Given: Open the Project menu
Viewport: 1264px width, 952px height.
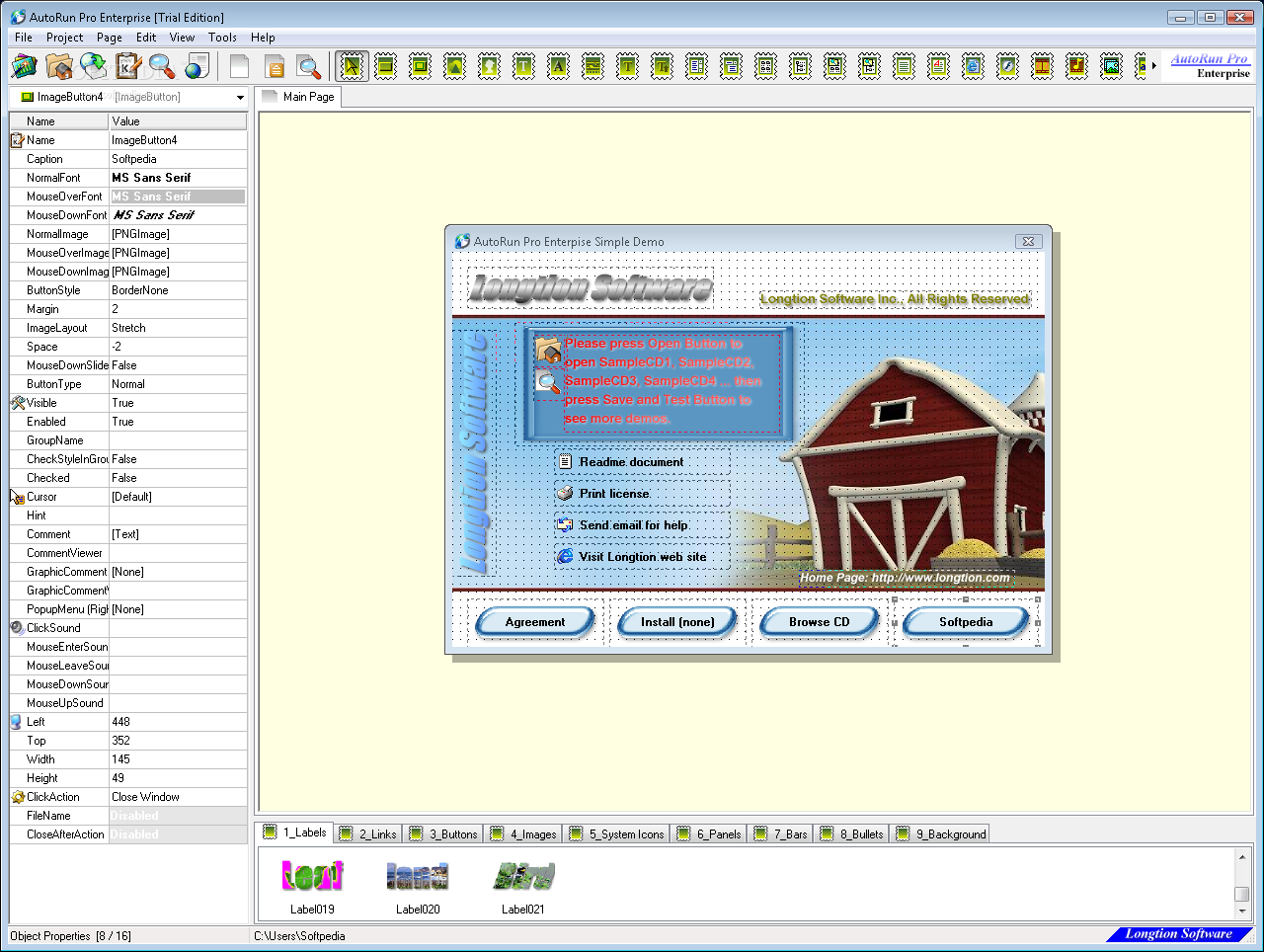Looking at the screenshot, I should tap(65, 38).
